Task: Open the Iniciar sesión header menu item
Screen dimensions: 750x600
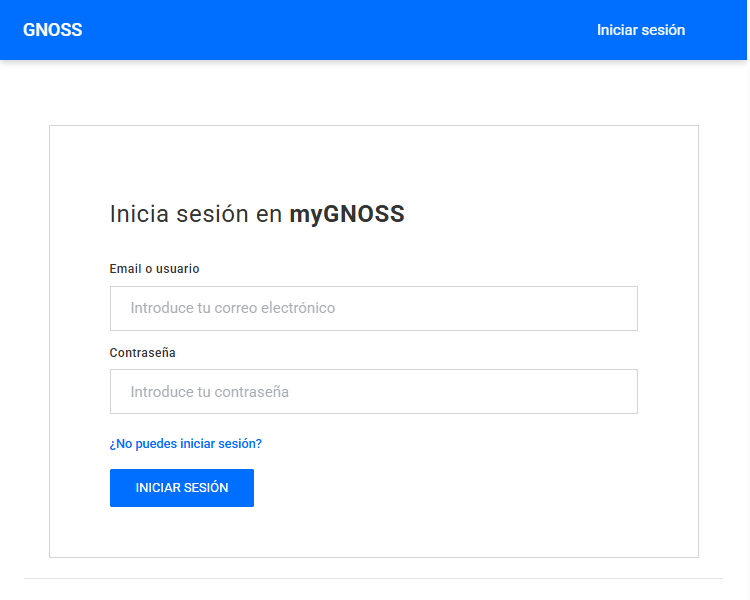Action: (x=640, y=30)
